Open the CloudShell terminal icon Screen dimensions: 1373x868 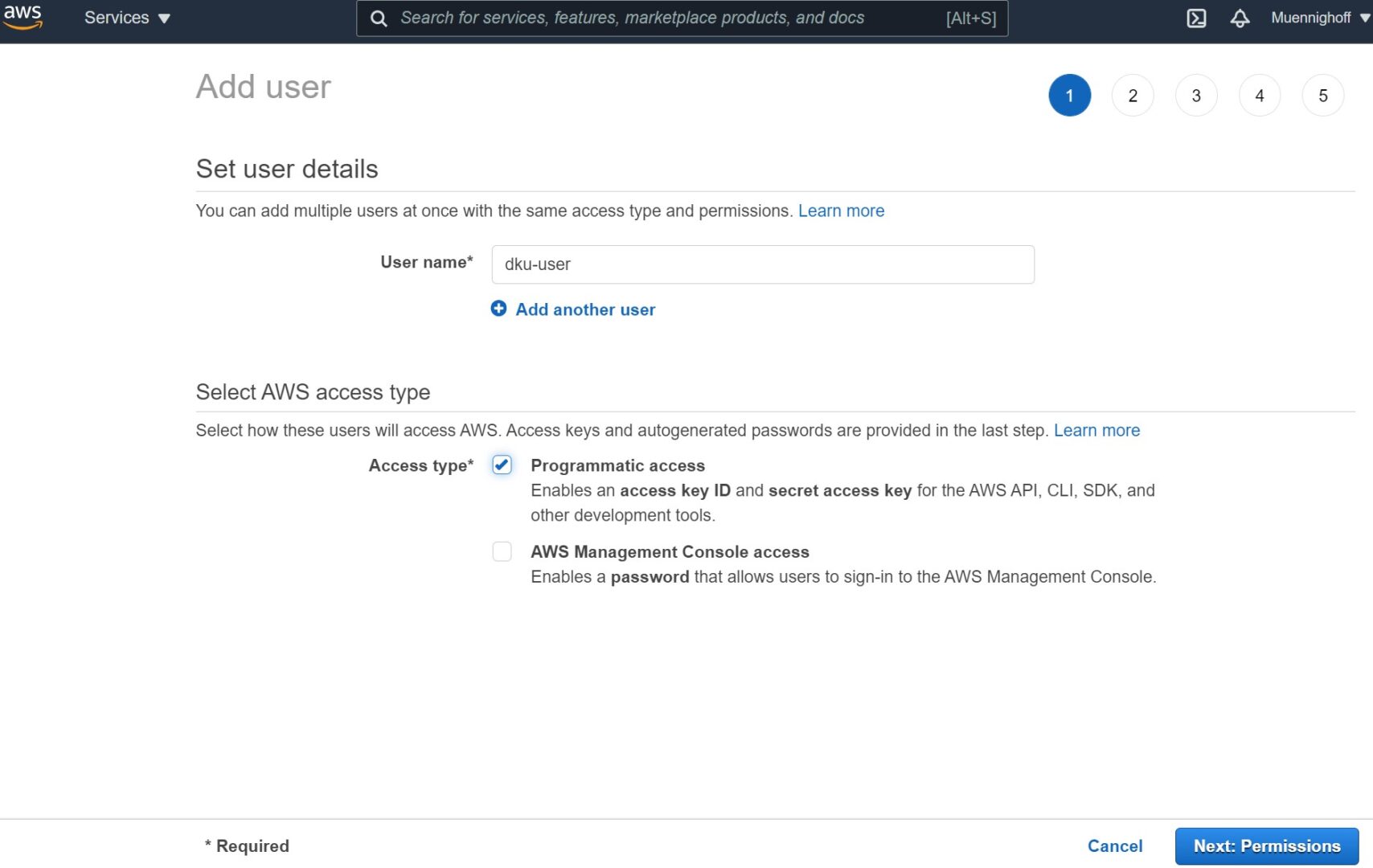point(1197,18)
